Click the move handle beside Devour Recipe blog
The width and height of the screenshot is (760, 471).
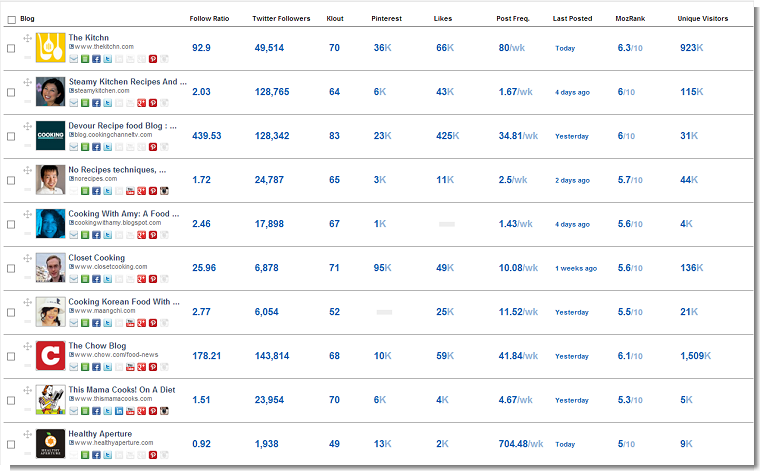click(x=28, y=126)
